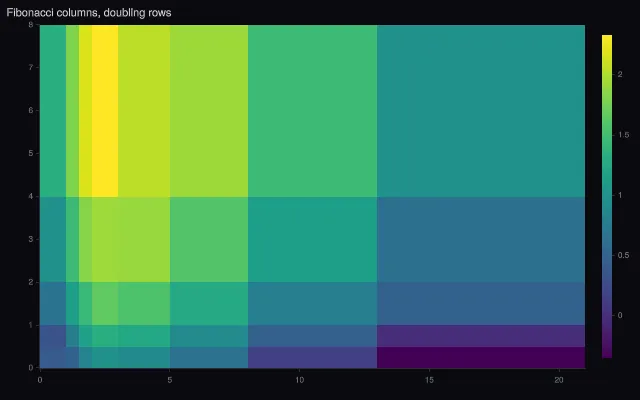Select the yellow-green cell spanning x 3–5, y 4–8
This screenshot has width=640, height=400.
coord(144,111)
